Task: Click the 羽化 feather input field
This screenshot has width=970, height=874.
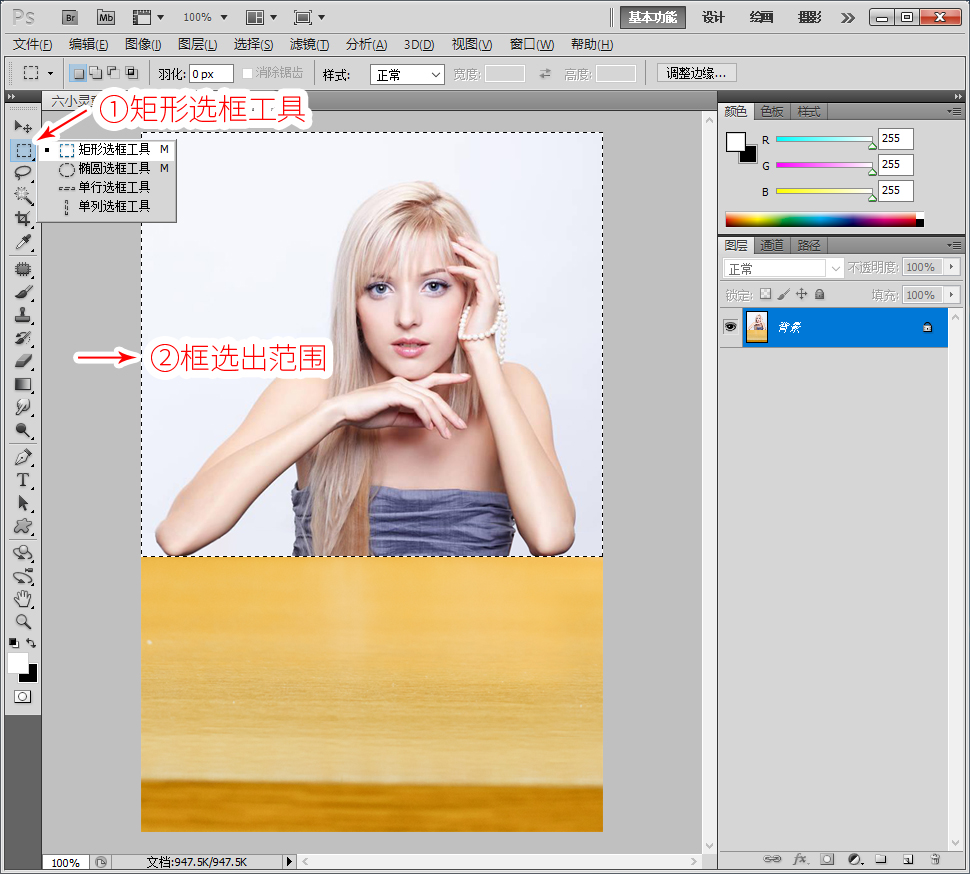Action: tap(211, 74)
